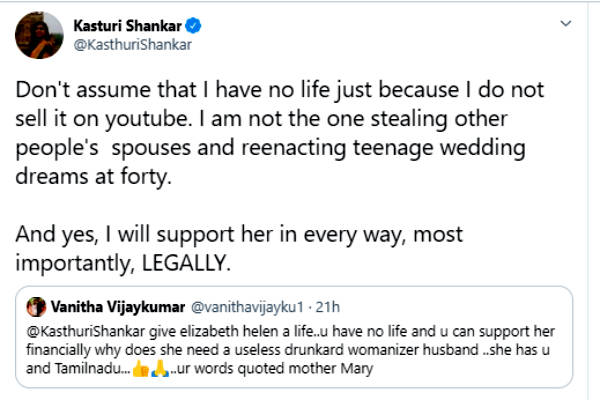
Task: Click the @vanithavijayku1 handle
Action: click(235, 305)
